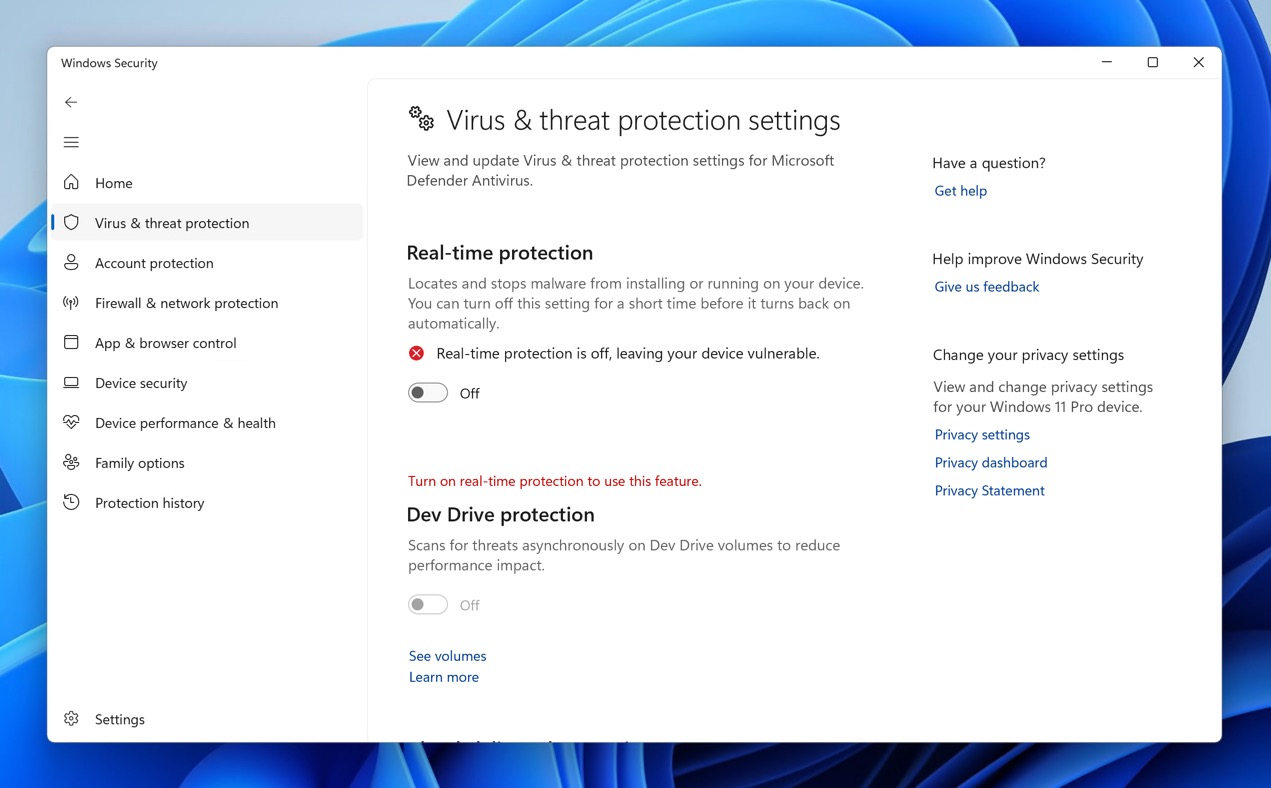The height and width of the screenshot is (788, 1271).
Task: Click the Device performance heart icon
Action: pos(71,422)
